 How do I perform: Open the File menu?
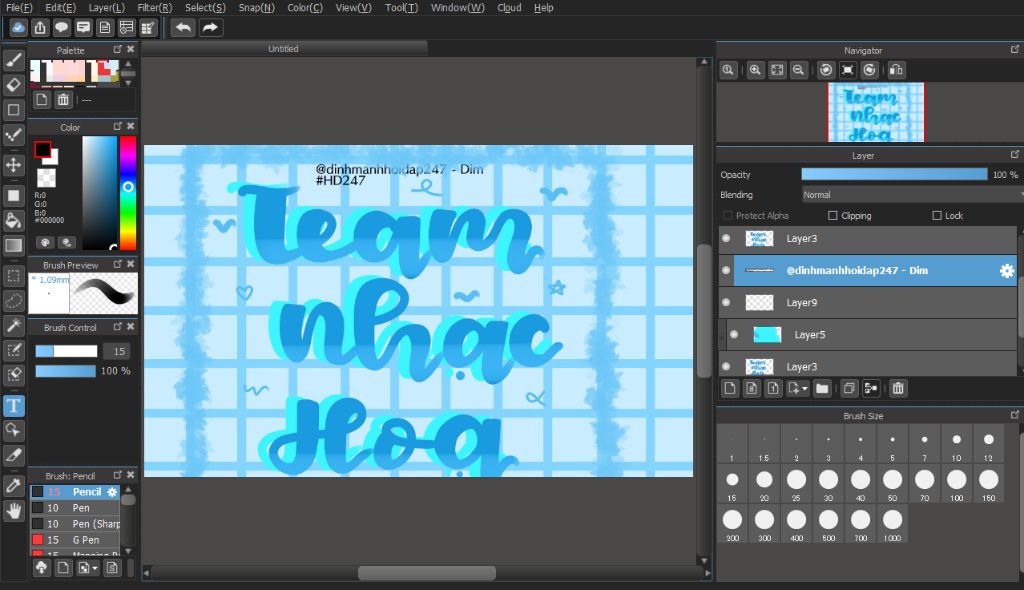(19, 8)
